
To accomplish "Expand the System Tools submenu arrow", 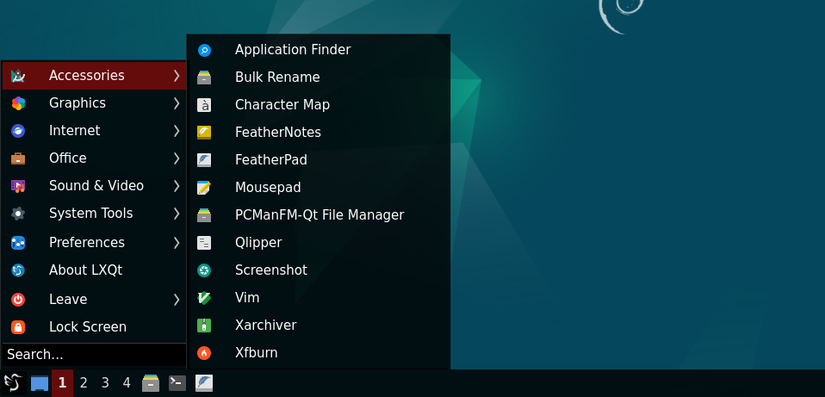I will pos(177,213).
